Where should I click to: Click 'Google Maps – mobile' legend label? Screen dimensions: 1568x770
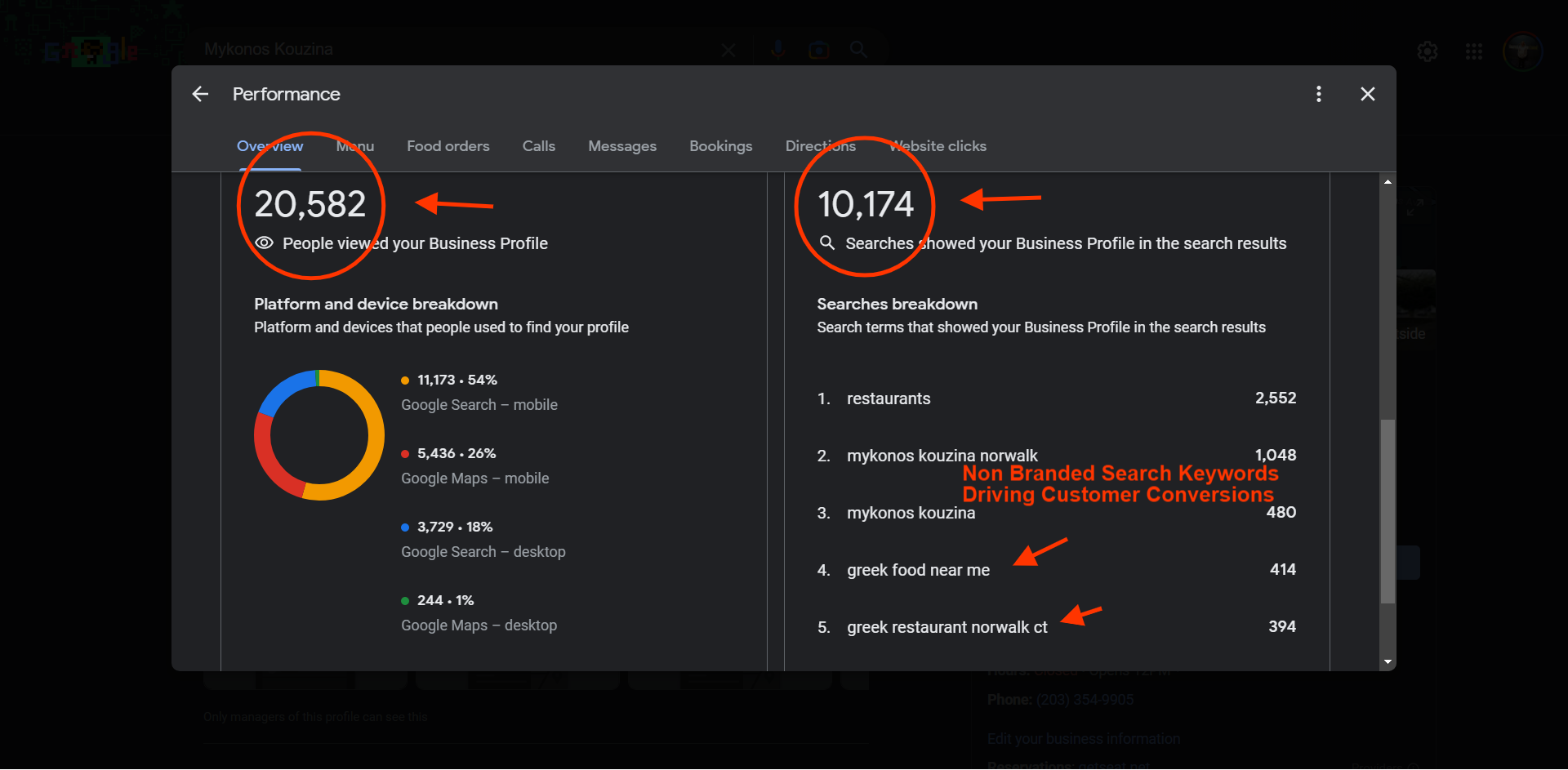[474, 478]
